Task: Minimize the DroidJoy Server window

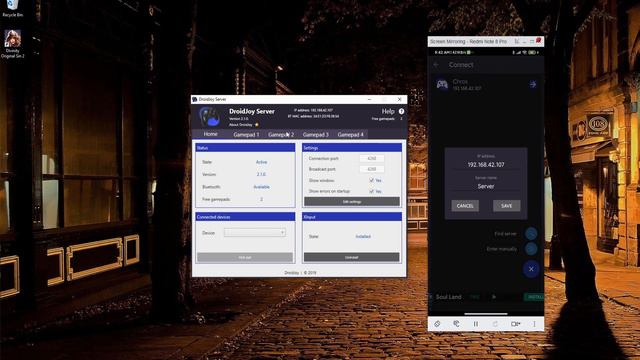Action: 369,99
